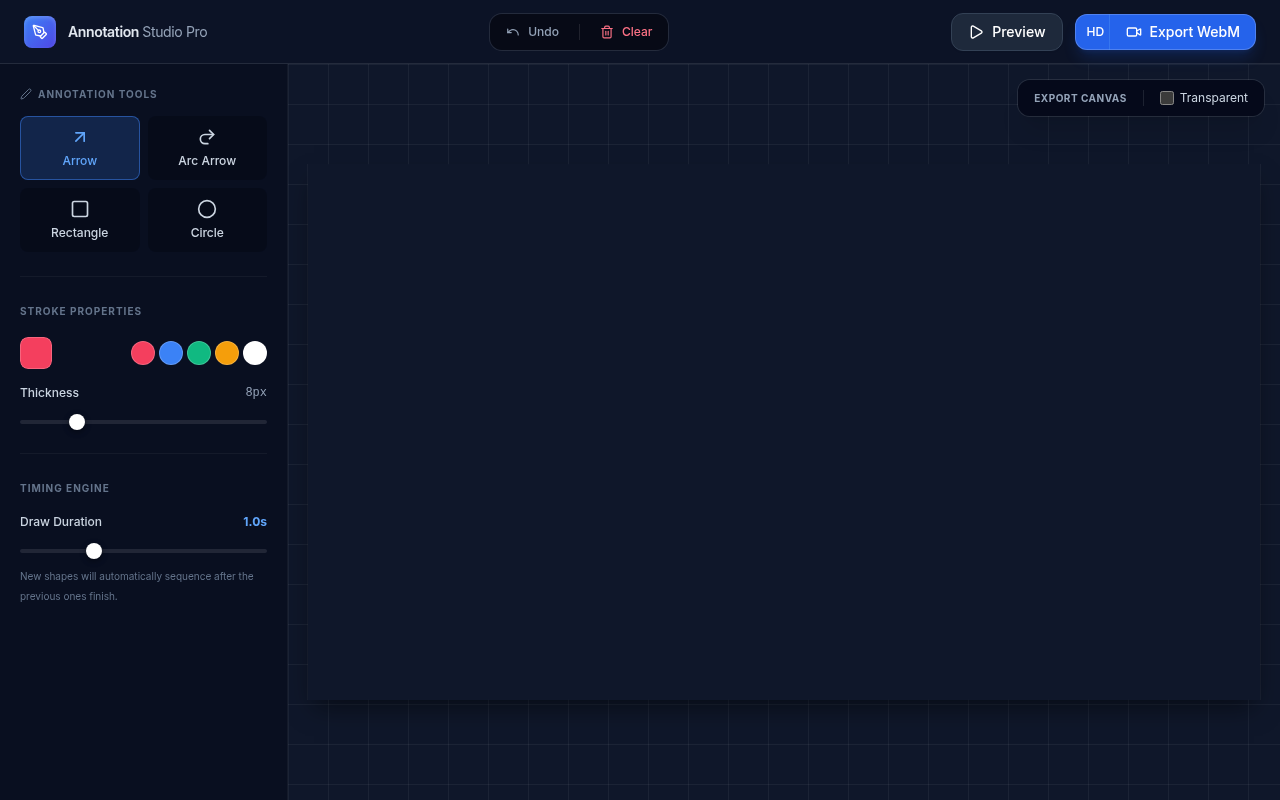
Task: Set stroke color to white
Action: point(255,353)
